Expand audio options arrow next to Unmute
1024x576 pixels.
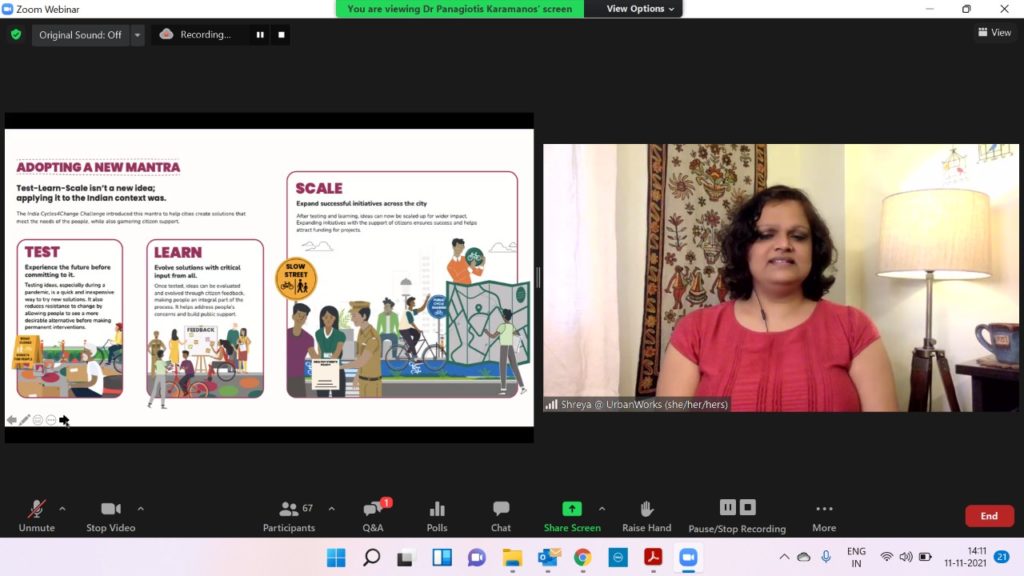(62, 508)
